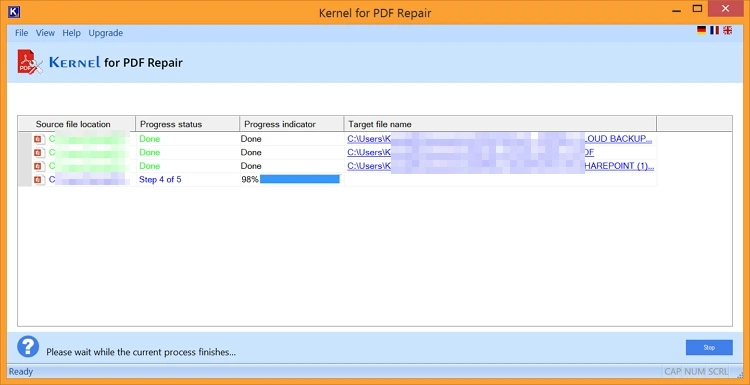Click the Kernel for PDF Repair logo
Screen dimensions: 750x385
coord(100,62)
